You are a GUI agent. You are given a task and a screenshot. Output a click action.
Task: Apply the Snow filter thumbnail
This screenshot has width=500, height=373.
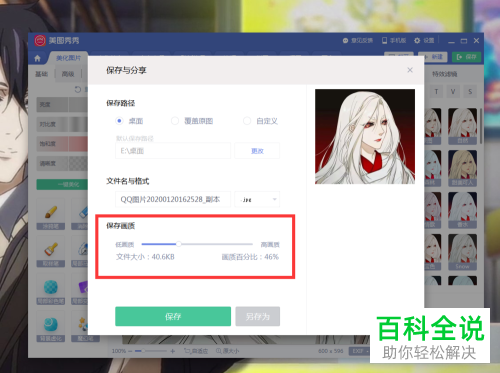(463, 252)
